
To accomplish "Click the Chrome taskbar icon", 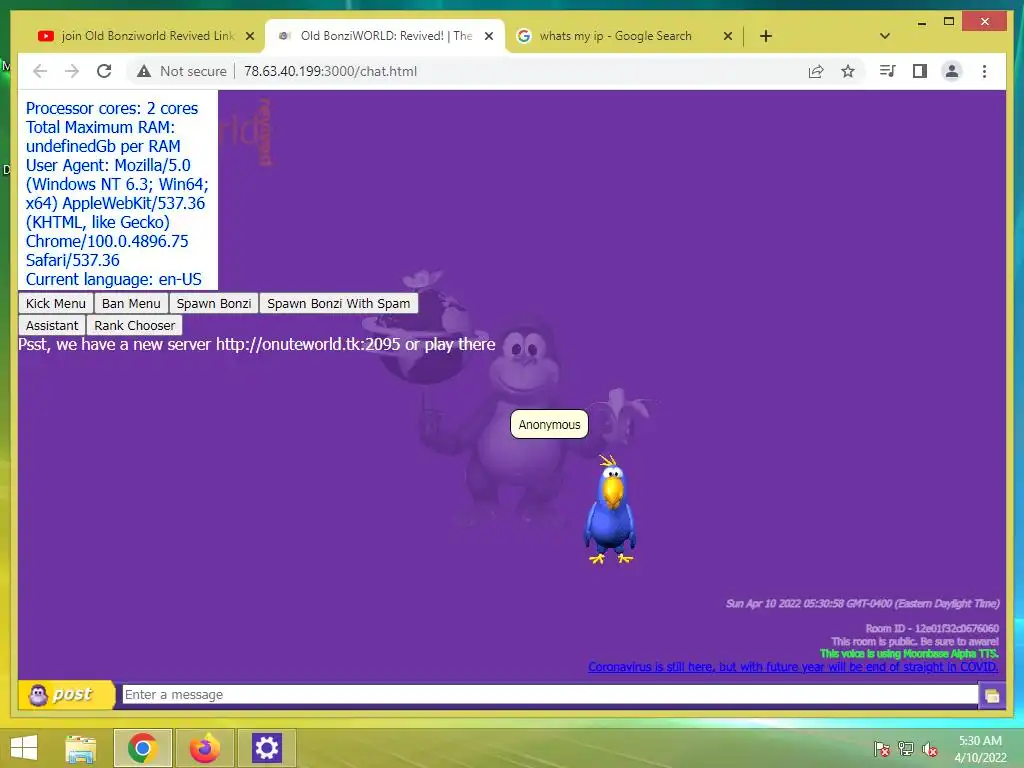I will pos(142,748).
